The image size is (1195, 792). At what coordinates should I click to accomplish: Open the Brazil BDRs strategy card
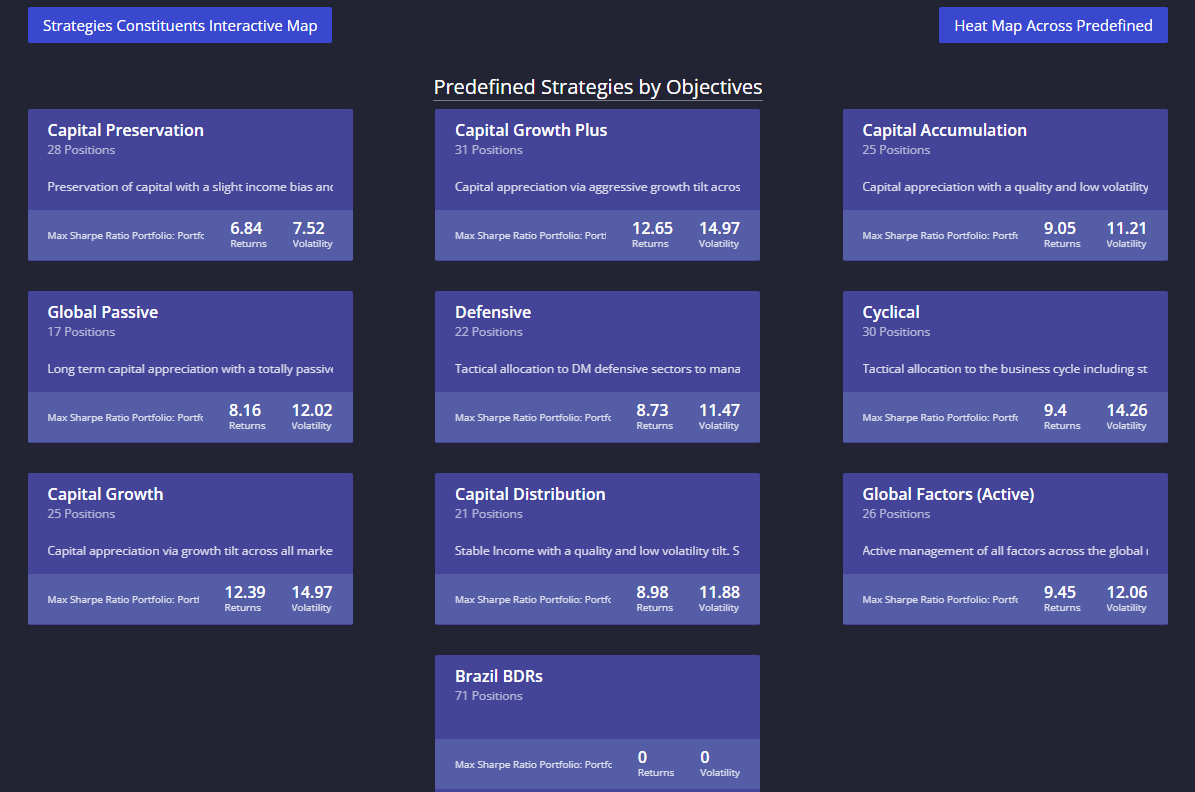click(598, 723)
